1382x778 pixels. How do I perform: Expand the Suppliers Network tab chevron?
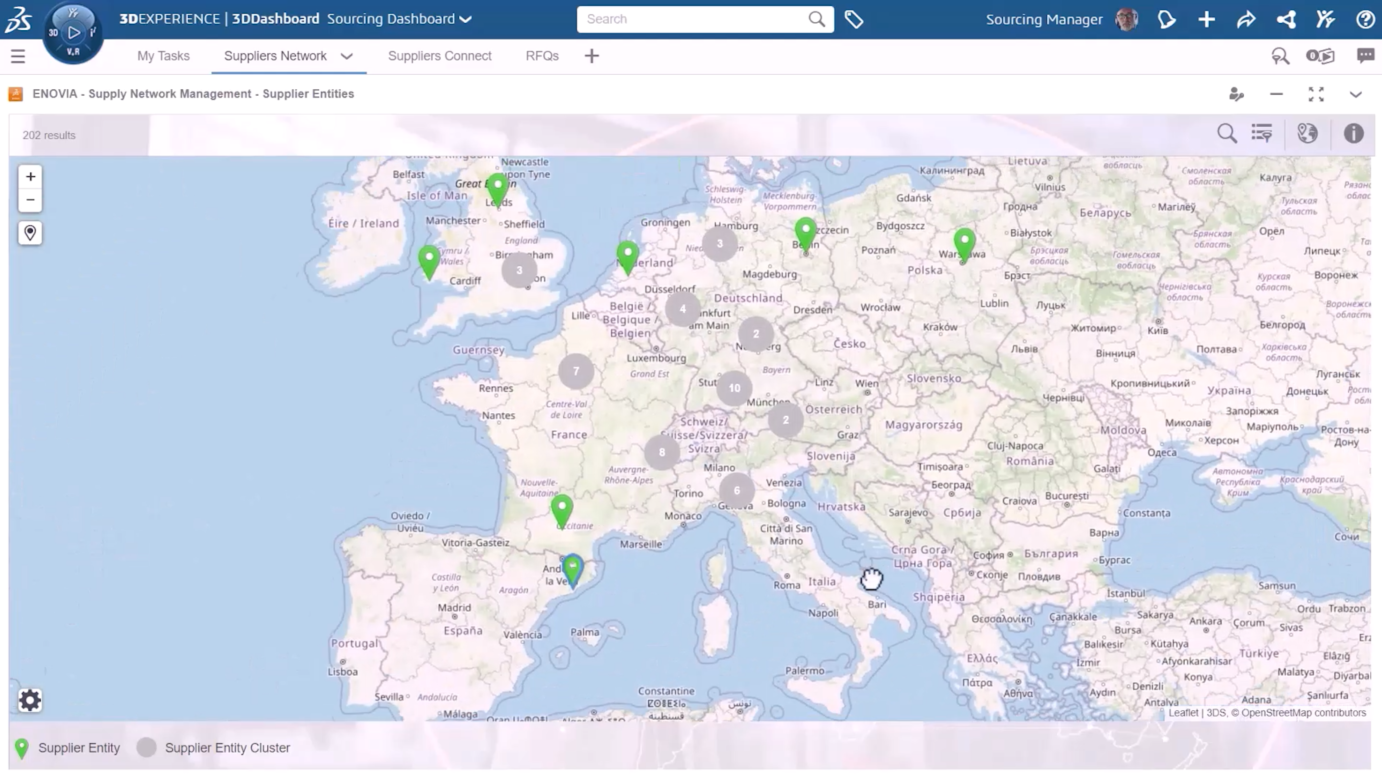[x=347, y=56]
